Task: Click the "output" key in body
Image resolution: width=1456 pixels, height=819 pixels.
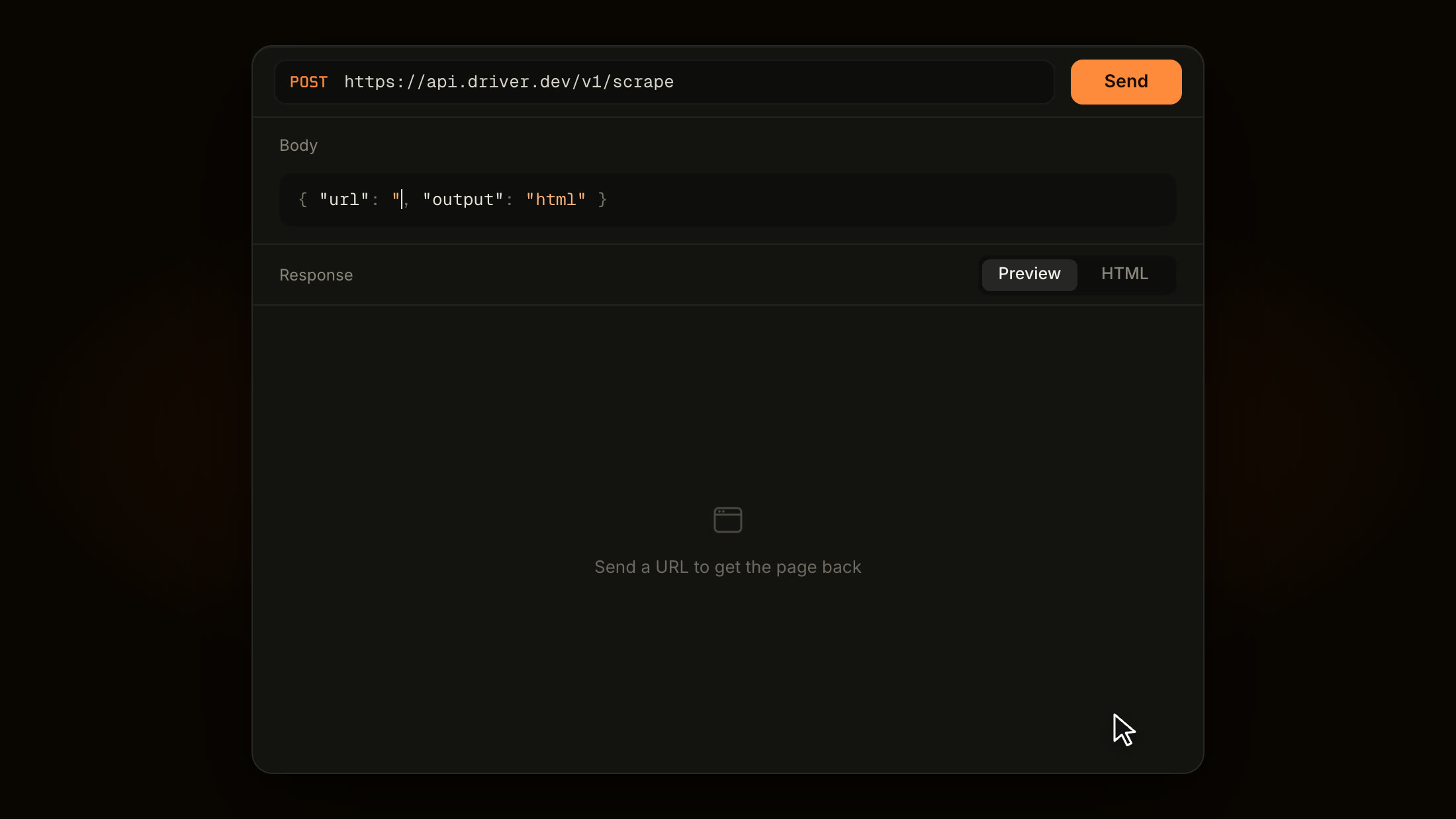Action: [463, 200]
